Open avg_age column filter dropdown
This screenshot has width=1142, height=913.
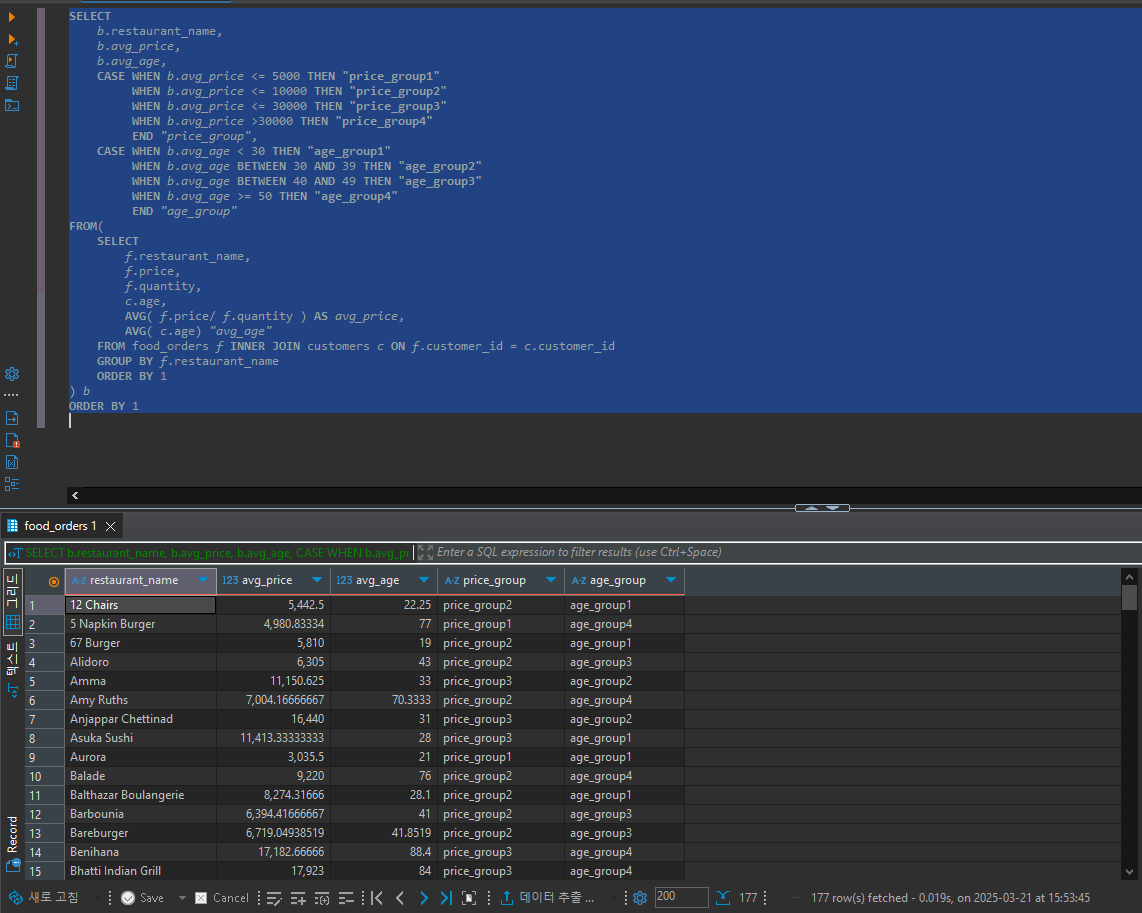click(424, 580)
